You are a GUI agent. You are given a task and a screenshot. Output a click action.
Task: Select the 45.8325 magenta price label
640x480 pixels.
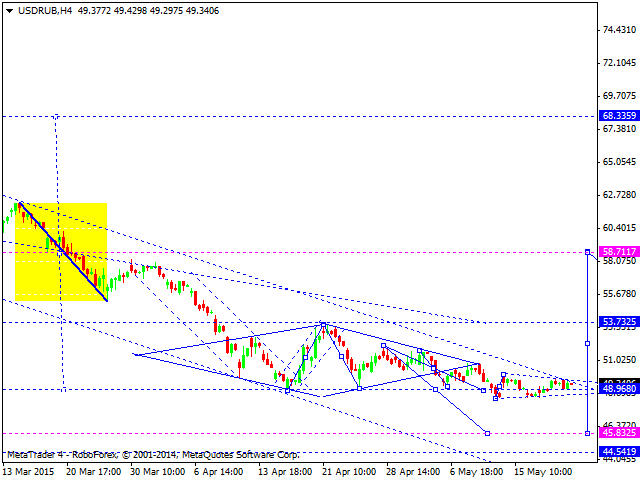point(619,433)
